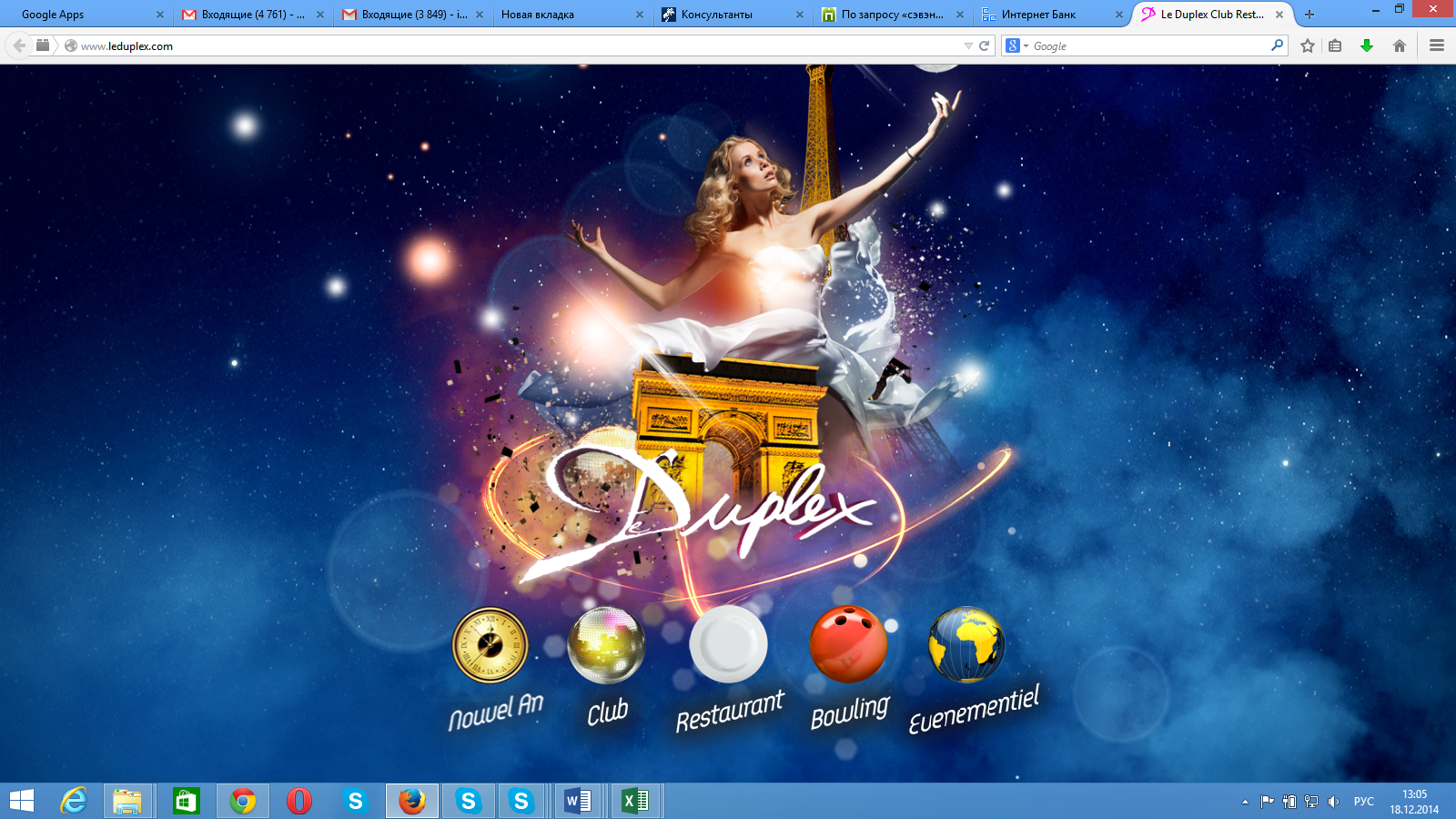Open the Nouvel An clock icon
This screenshot has height=819, width=1456.
point(490,645)
